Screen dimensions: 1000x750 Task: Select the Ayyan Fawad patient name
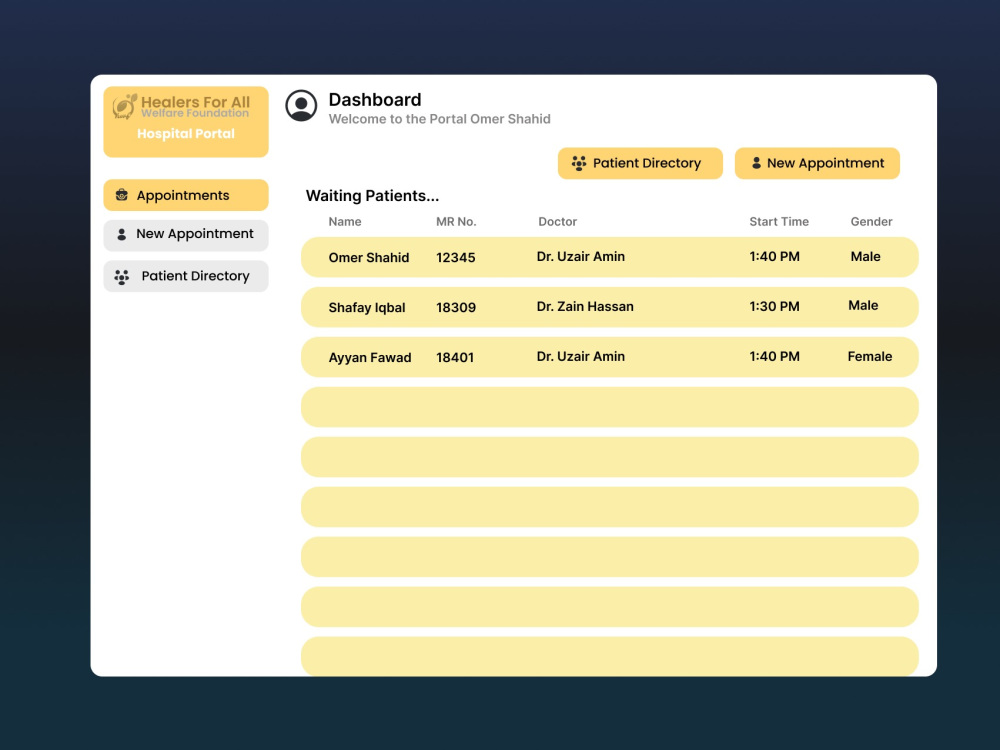pos(370,358)
